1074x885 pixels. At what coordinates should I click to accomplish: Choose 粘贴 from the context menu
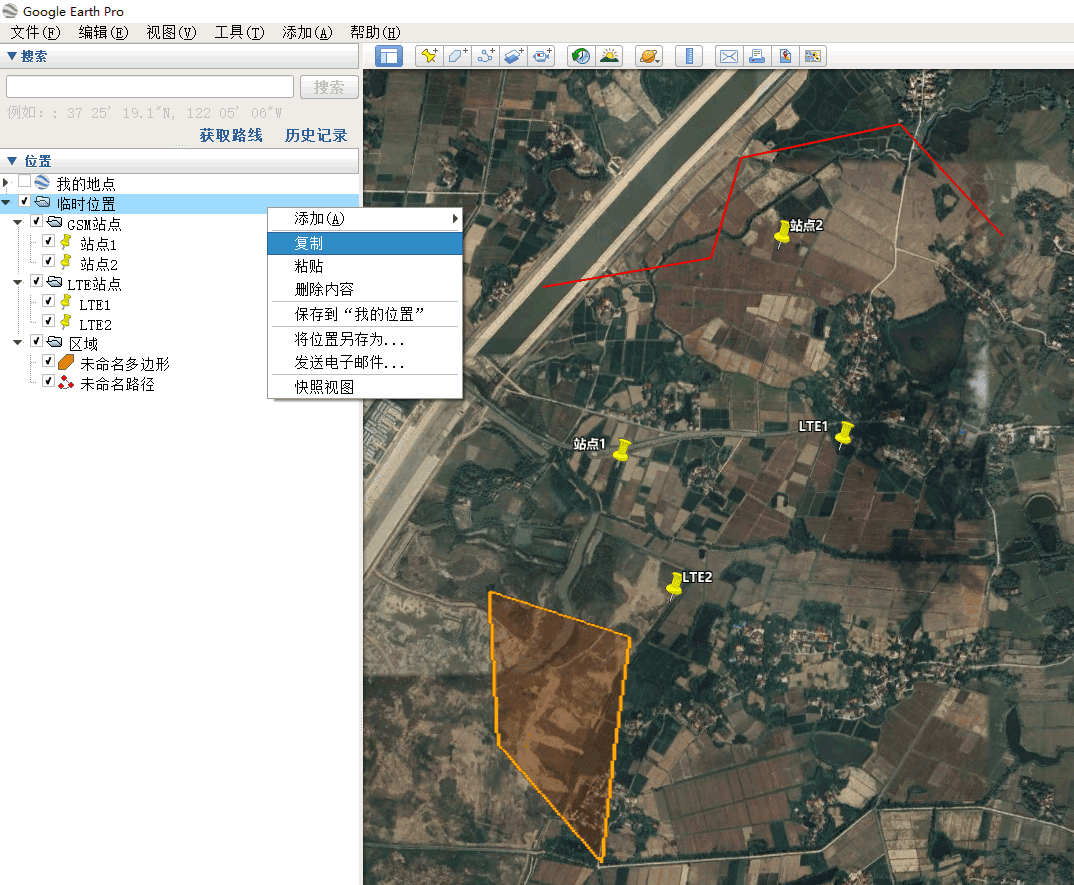point(365,266)
